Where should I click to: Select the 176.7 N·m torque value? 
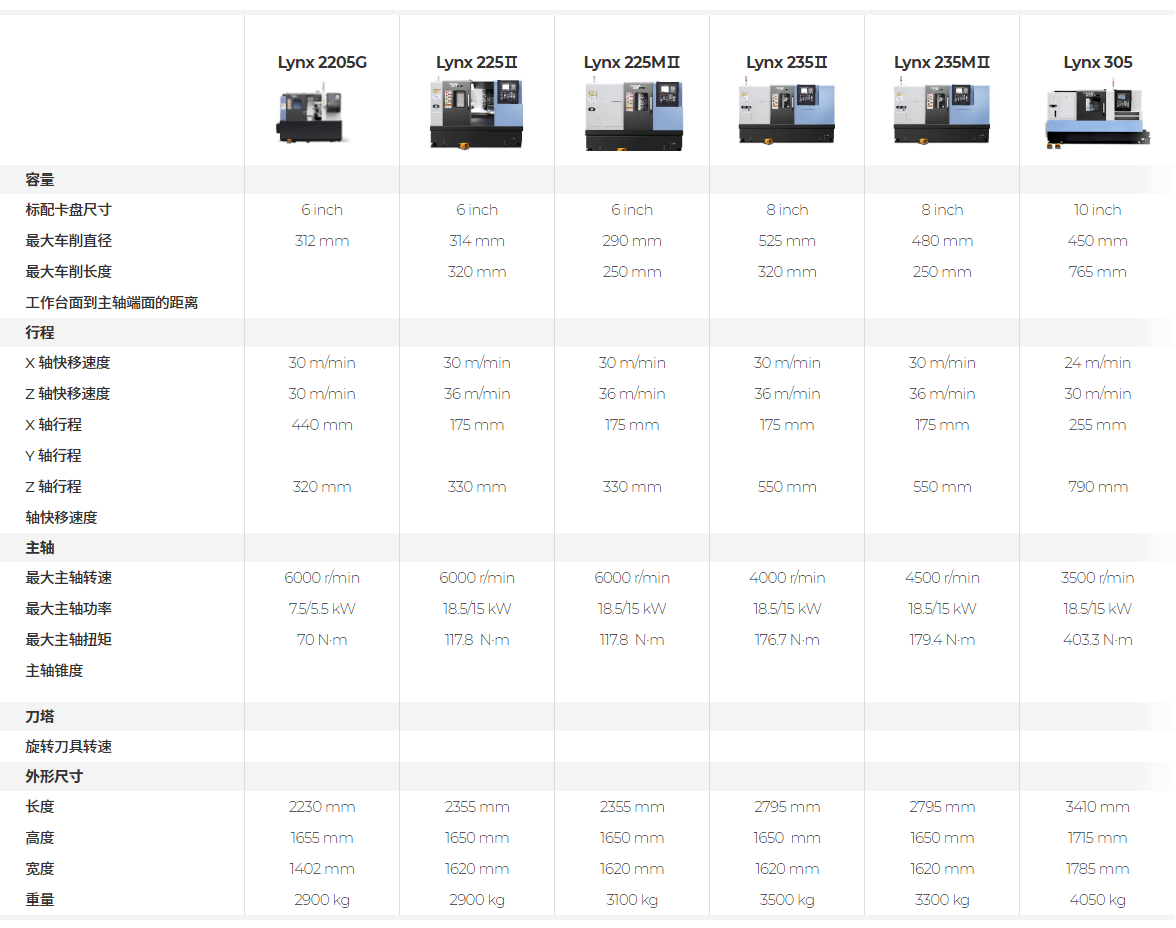click(787, 640)
